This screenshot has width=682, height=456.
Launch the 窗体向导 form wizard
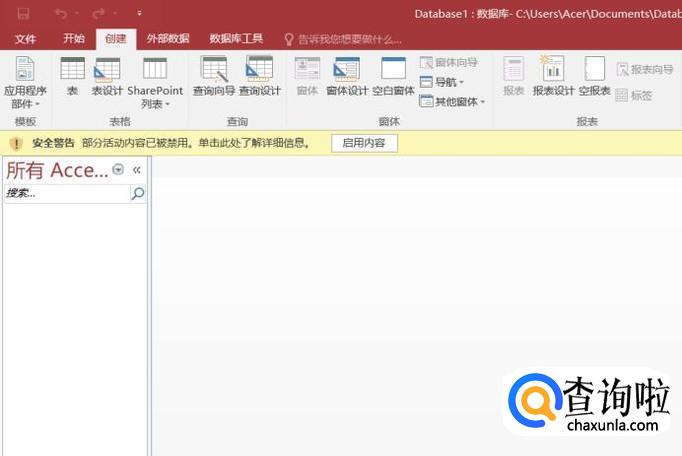(449, 63)
